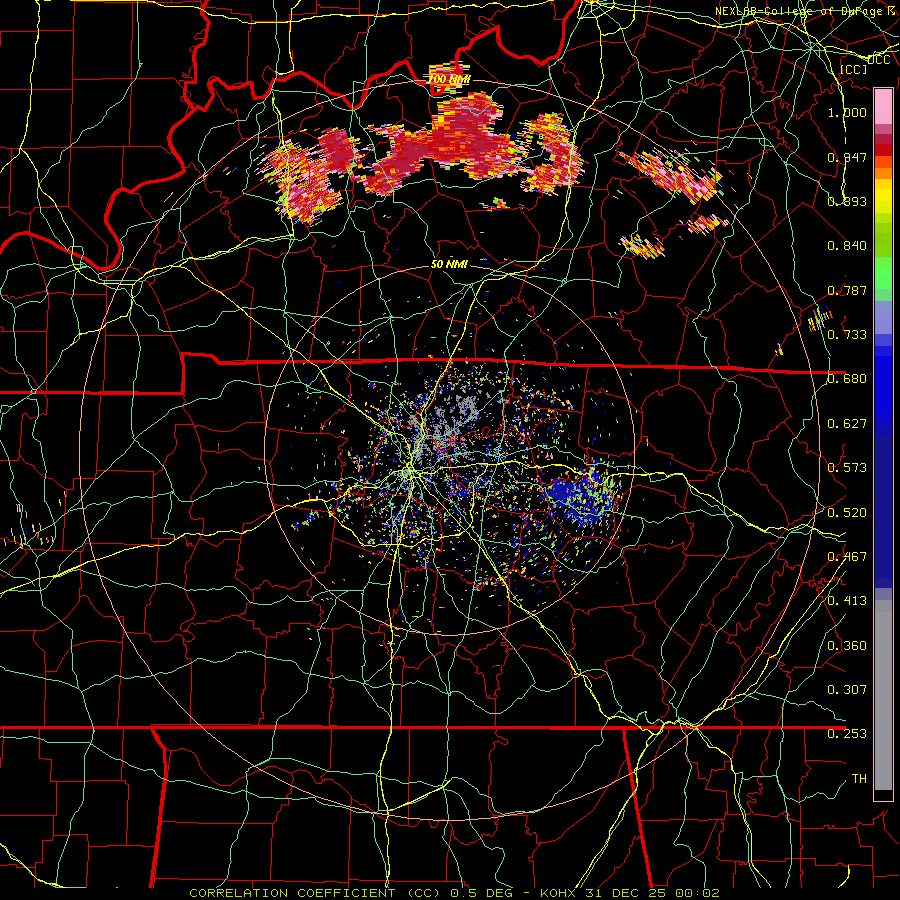Screen dimensions: 900x900
Task: Click the '50 NMI' range ring label
Action: pyautogui.click(x=449, y=265)
